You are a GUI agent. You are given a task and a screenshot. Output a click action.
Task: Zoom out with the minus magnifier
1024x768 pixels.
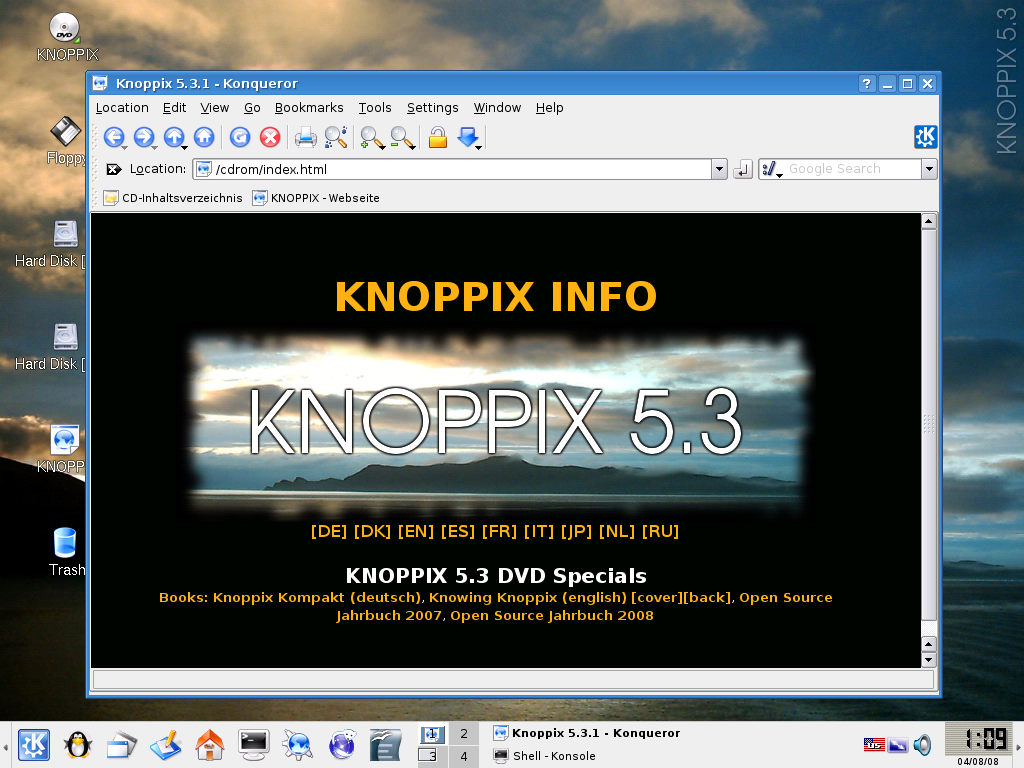click(x=402, y=137)
